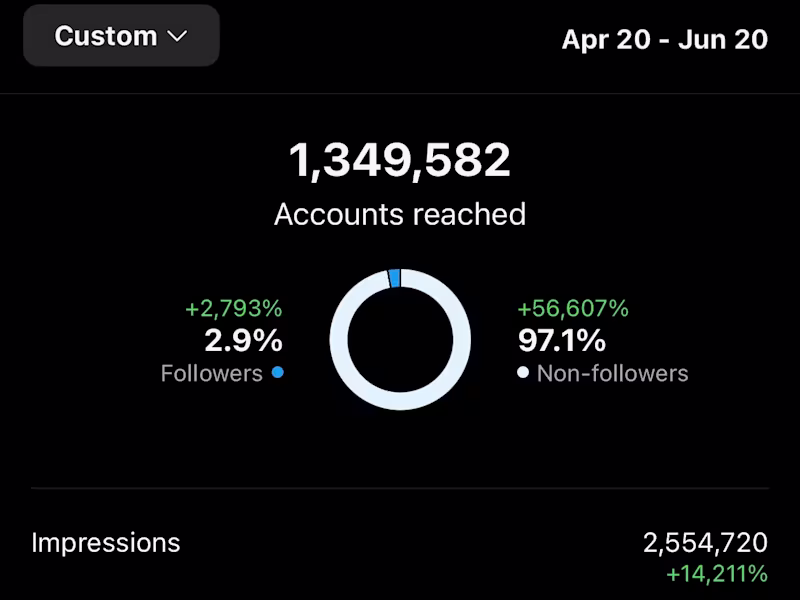Select the 1,349,582 accounts reached total
The image size is (800, 600).
coord(400,160)
